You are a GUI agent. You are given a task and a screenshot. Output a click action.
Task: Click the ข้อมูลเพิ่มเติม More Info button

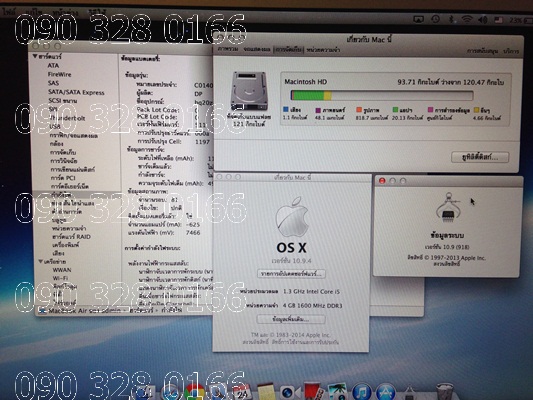click(x=291, y=319)
